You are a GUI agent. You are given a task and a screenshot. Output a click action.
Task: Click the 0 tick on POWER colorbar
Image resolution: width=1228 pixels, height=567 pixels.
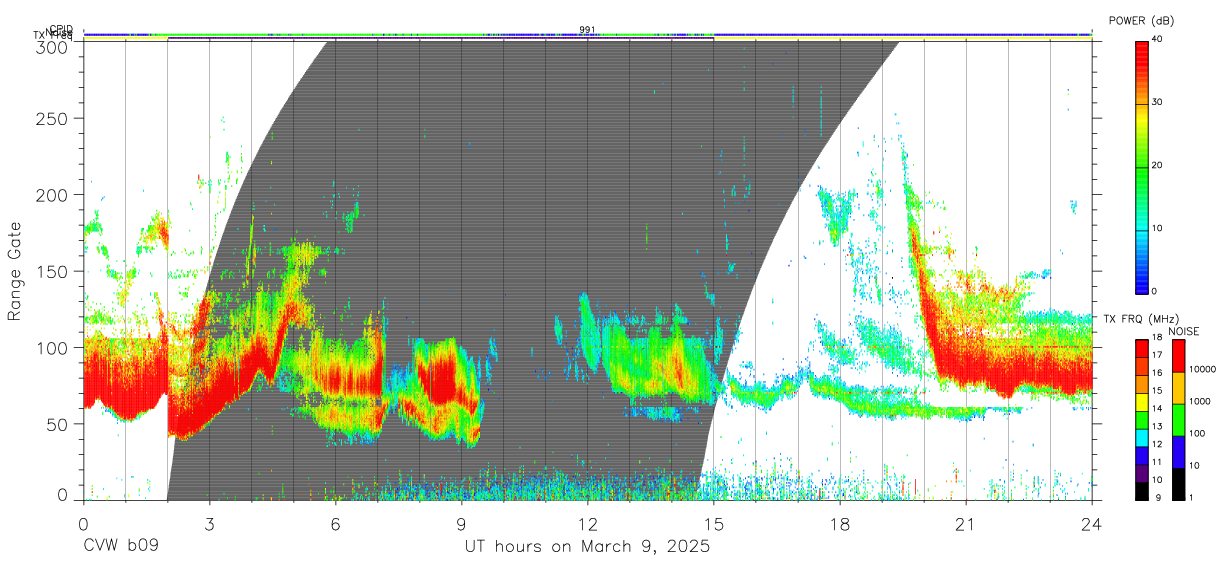click(1155, 291)
